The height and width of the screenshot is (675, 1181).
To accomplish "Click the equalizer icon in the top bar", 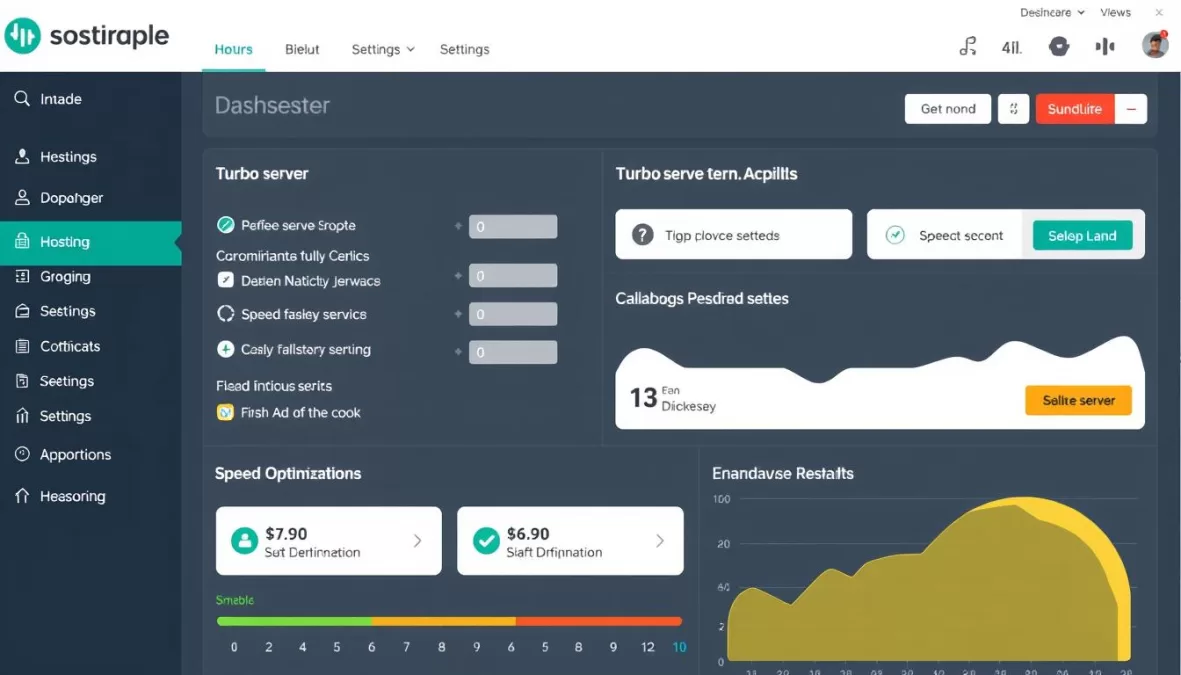I will pos(1104,45).
